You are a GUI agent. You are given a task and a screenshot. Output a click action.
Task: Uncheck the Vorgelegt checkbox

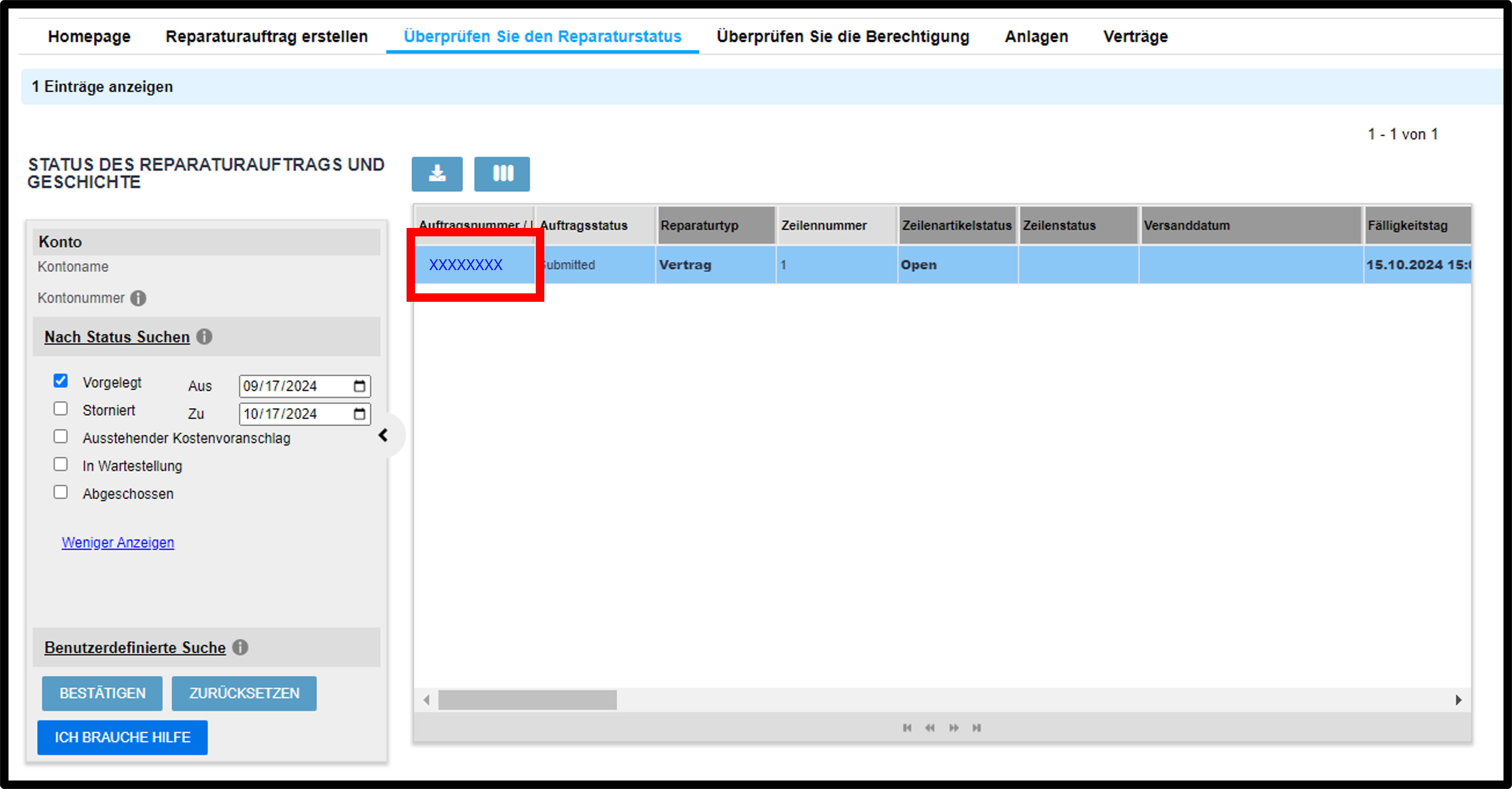click(61, 380)
